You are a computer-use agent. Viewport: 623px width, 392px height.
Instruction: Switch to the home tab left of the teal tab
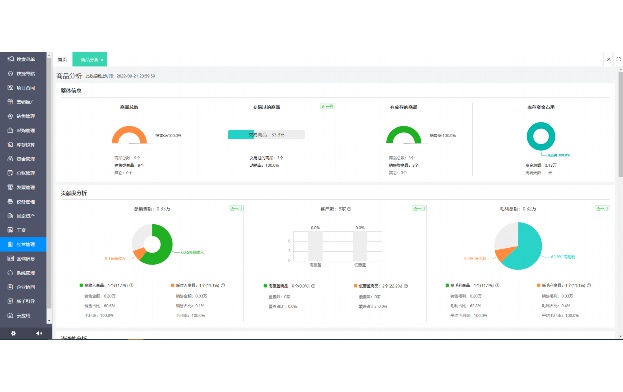click(62, 60)
